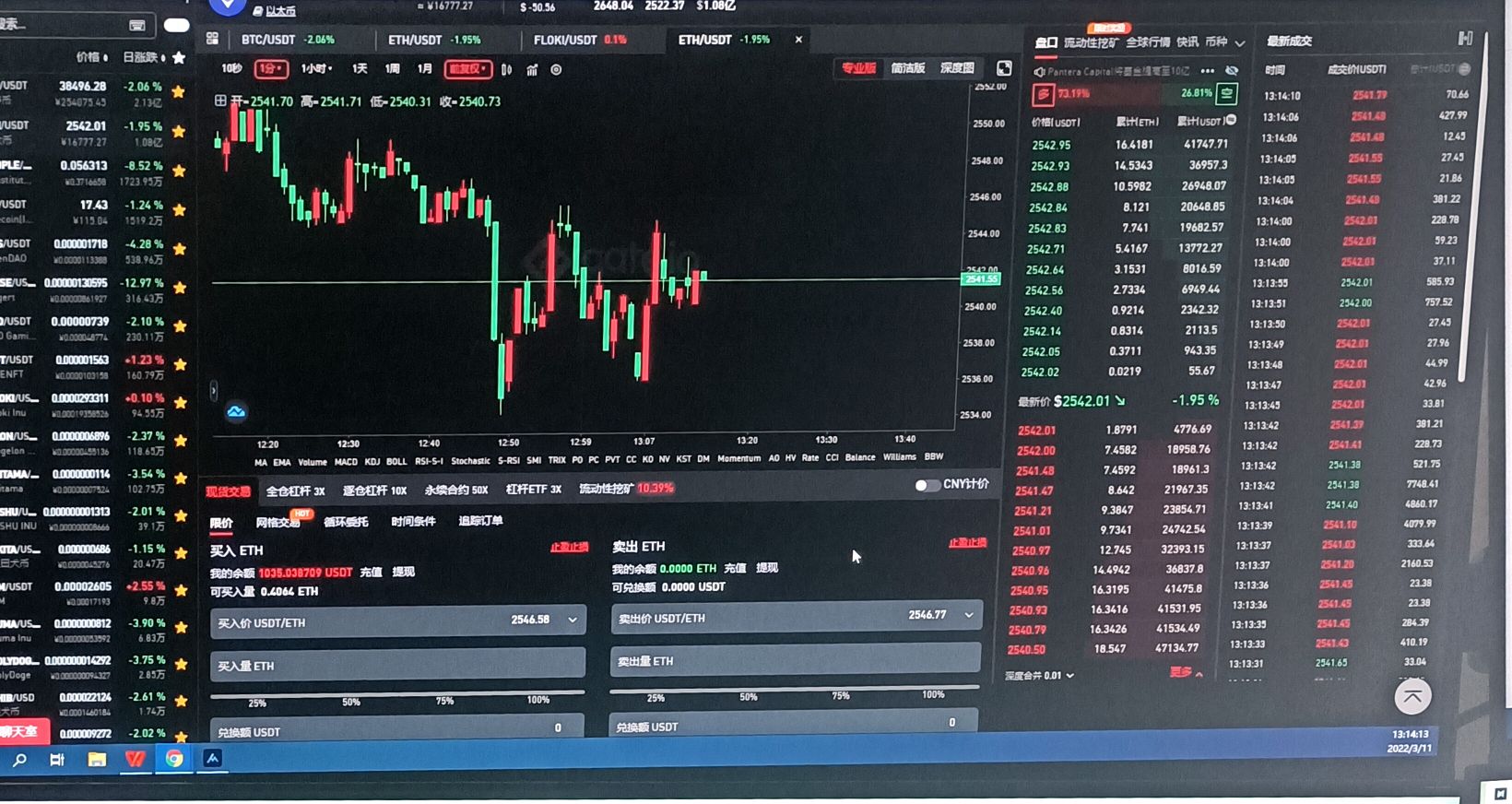Open the 1分 interval dropdown
Image resolution: width=1512 pixels, height=804 pixels.
coord(271,69)
